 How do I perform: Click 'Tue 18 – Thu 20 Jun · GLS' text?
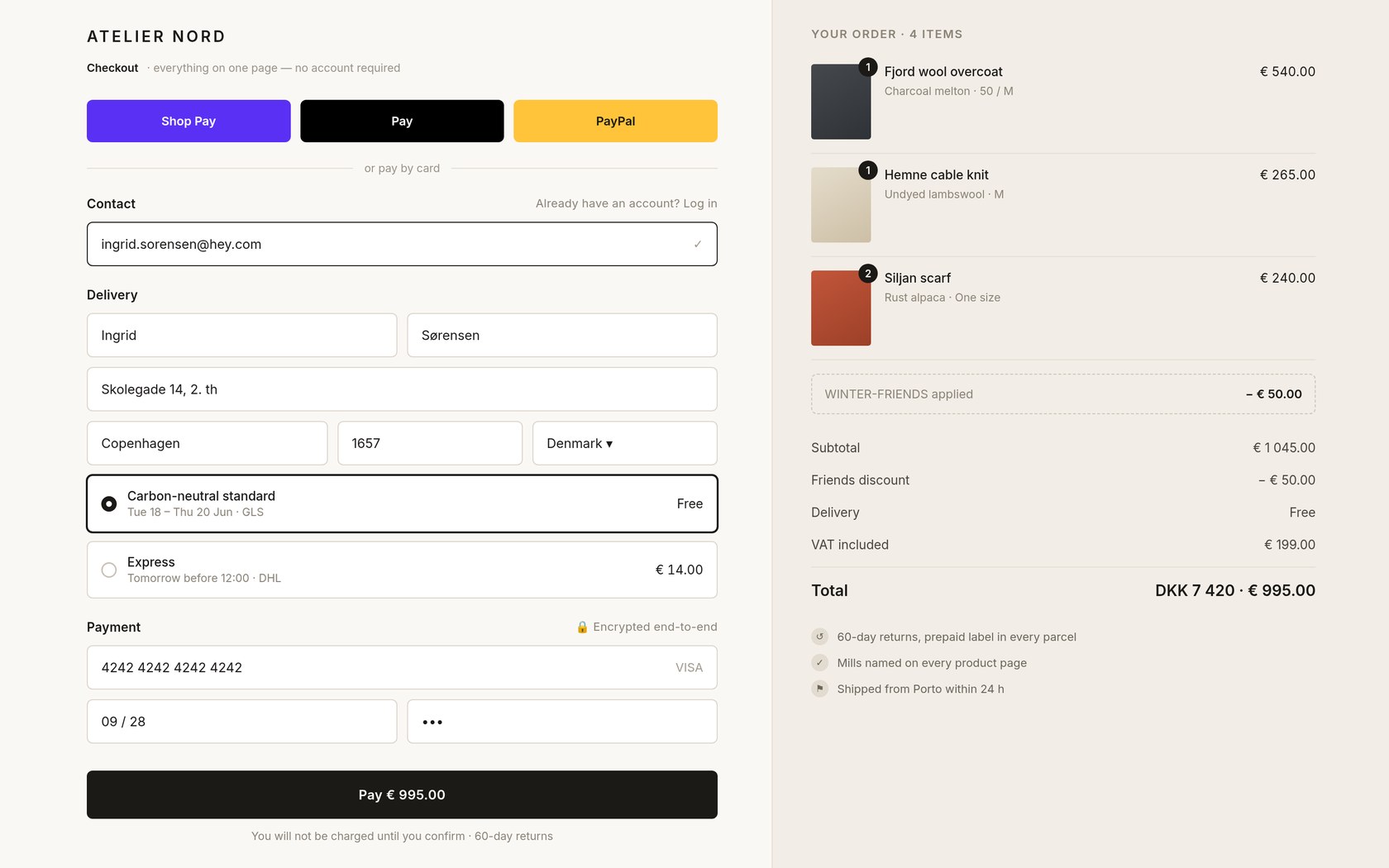(195, 512)
